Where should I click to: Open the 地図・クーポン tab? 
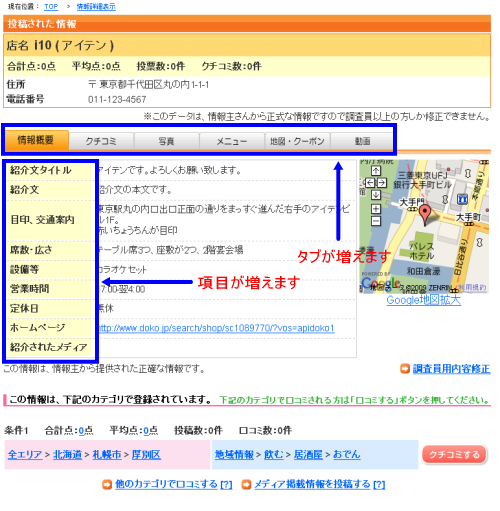pyautogui.click(x=297, y=141)
